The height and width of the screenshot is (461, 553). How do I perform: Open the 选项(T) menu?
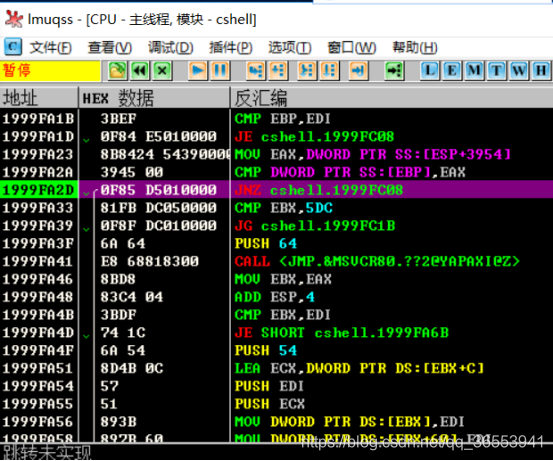[x=290, y=47]
